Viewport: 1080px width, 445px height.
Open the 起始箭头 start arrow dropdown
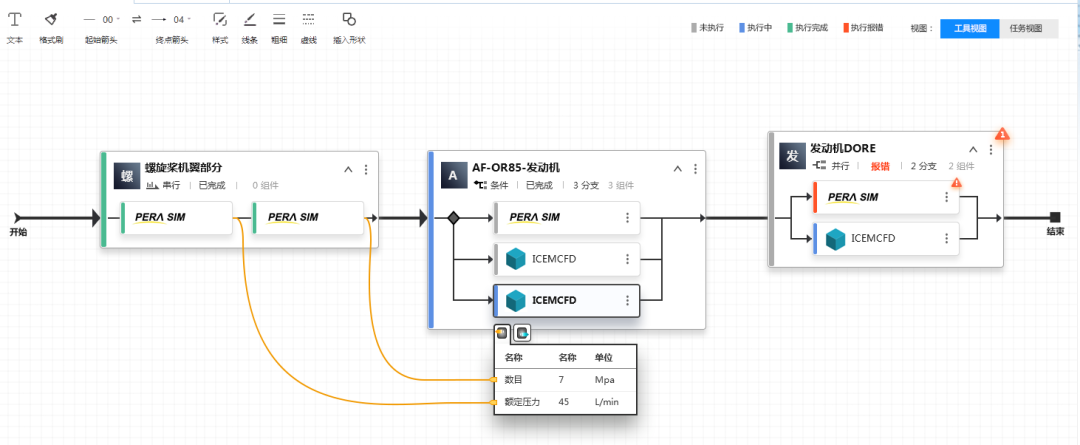click(101, 19)
